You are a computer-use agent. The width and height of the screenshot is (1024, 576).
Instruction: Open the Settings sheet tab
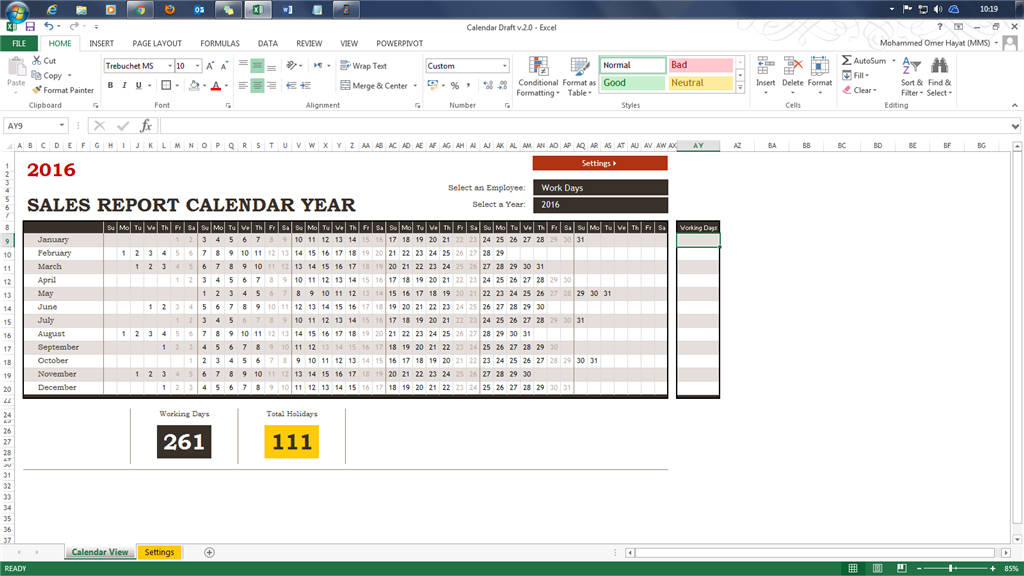point(159,552)
